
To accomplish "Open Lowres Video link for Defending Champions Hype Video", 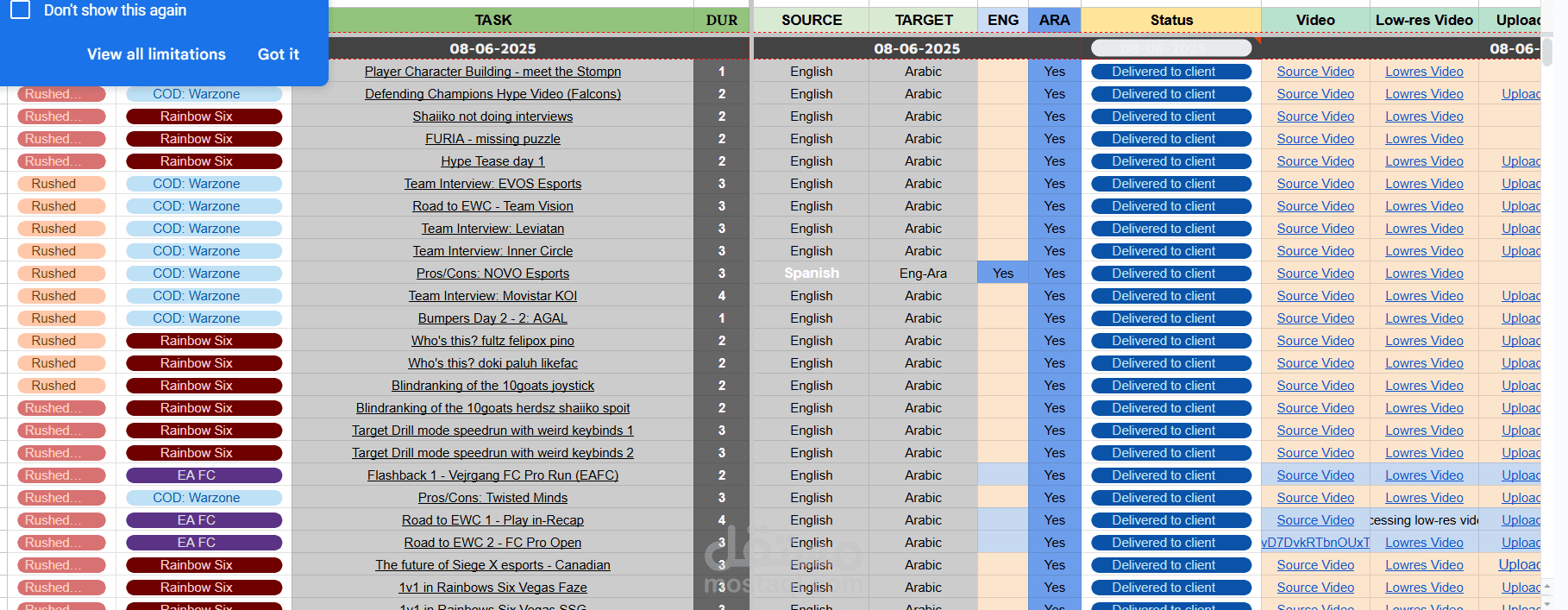I will [x=1424, y=94].
